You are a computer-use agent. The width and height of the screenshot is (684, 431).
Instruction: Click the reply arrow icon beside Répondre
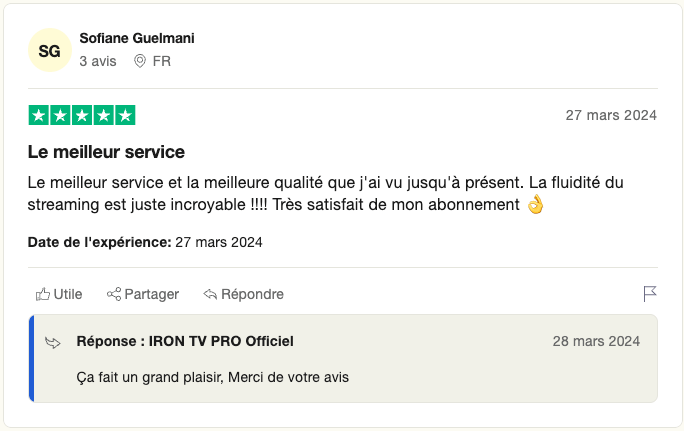tap(210, 294)
